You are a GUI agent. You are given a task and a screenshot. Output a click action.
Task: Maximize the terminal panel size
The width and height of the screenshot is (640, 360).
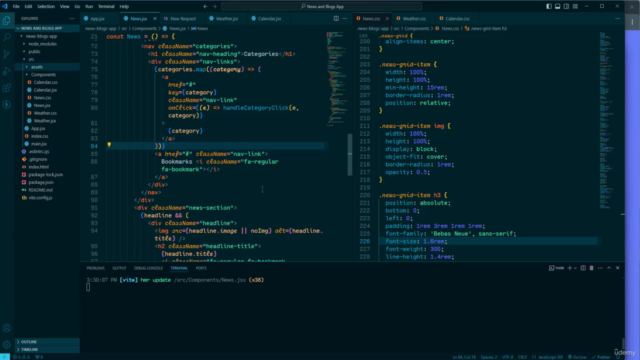(x=609, y=268)
